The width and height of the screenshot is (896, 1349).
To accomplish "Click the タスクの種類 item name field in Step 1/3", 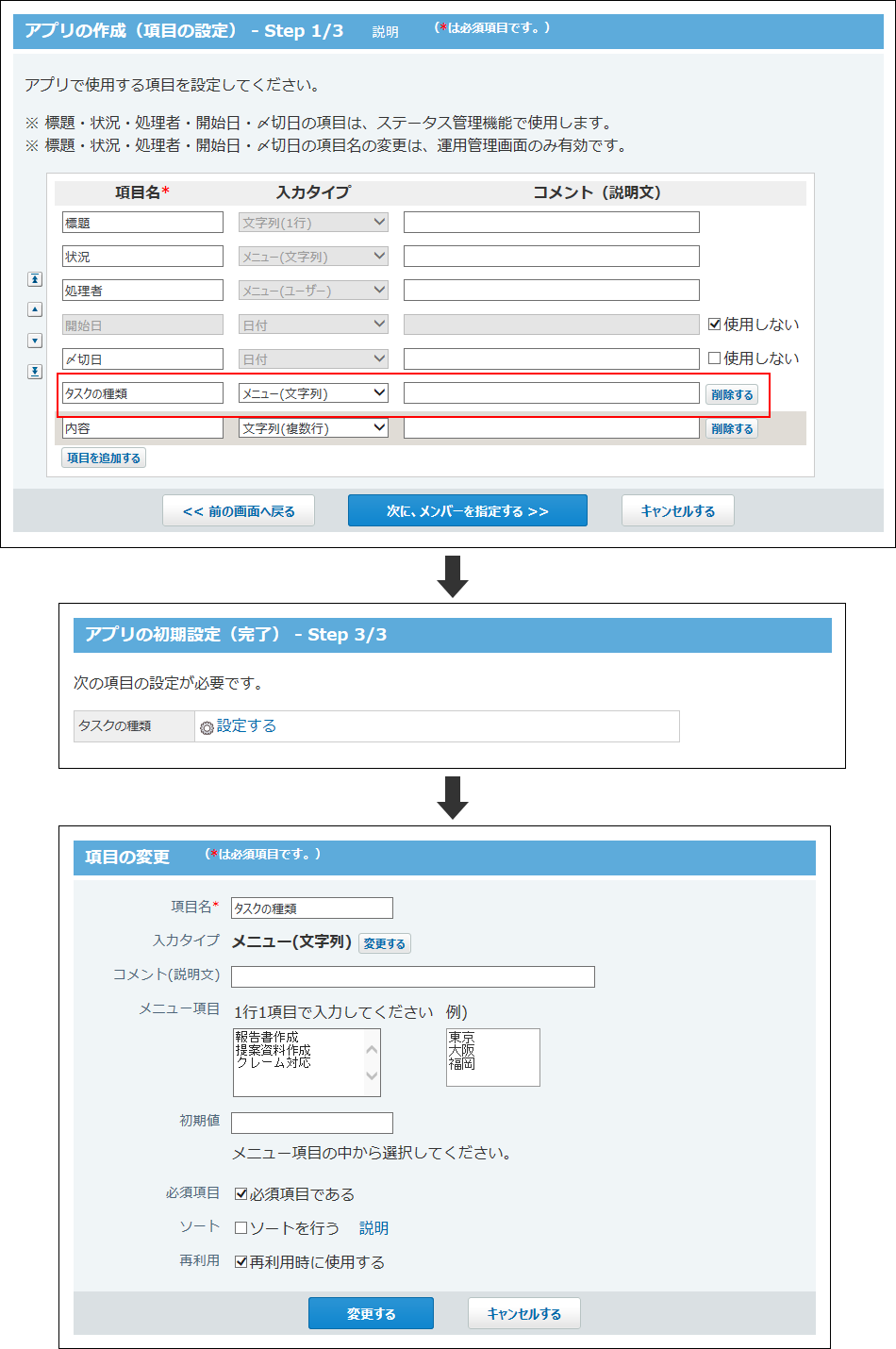I will [142, 393].
